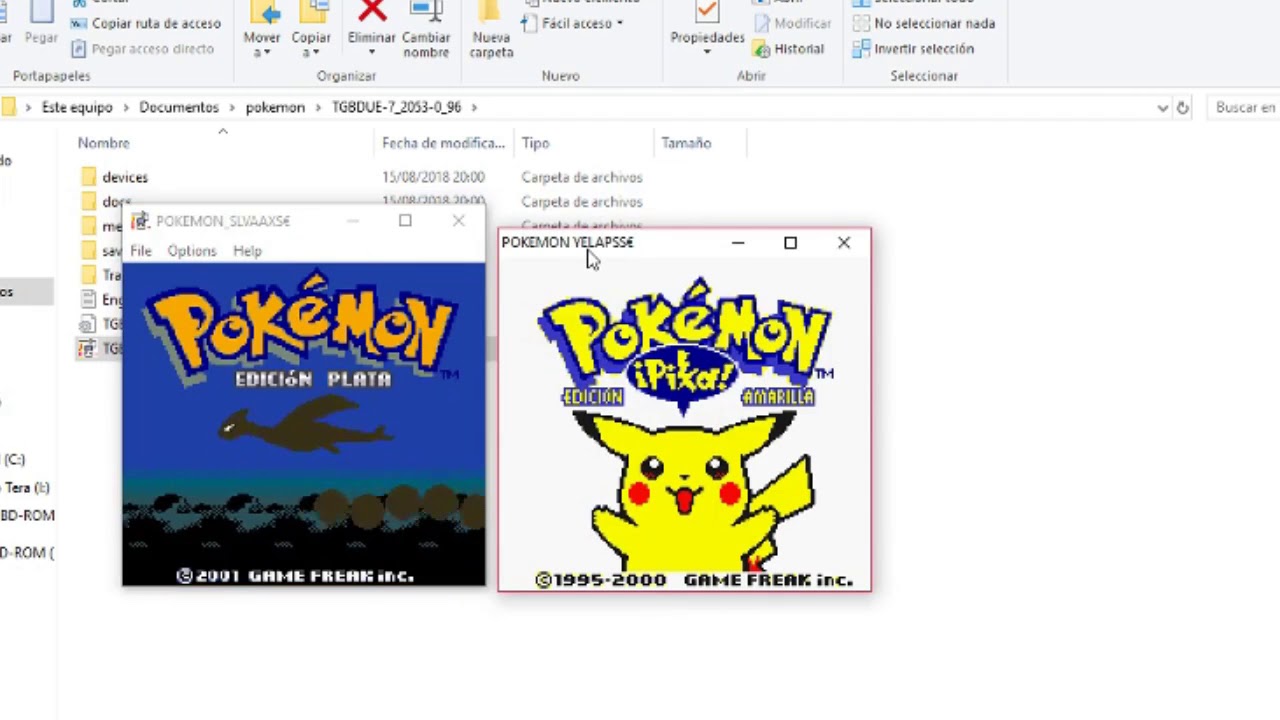Image resolution: width=1280 pixels, height=720 pixels.
Task: Click Cambiar nombre in the ribbon
Action: click(426, 30)
